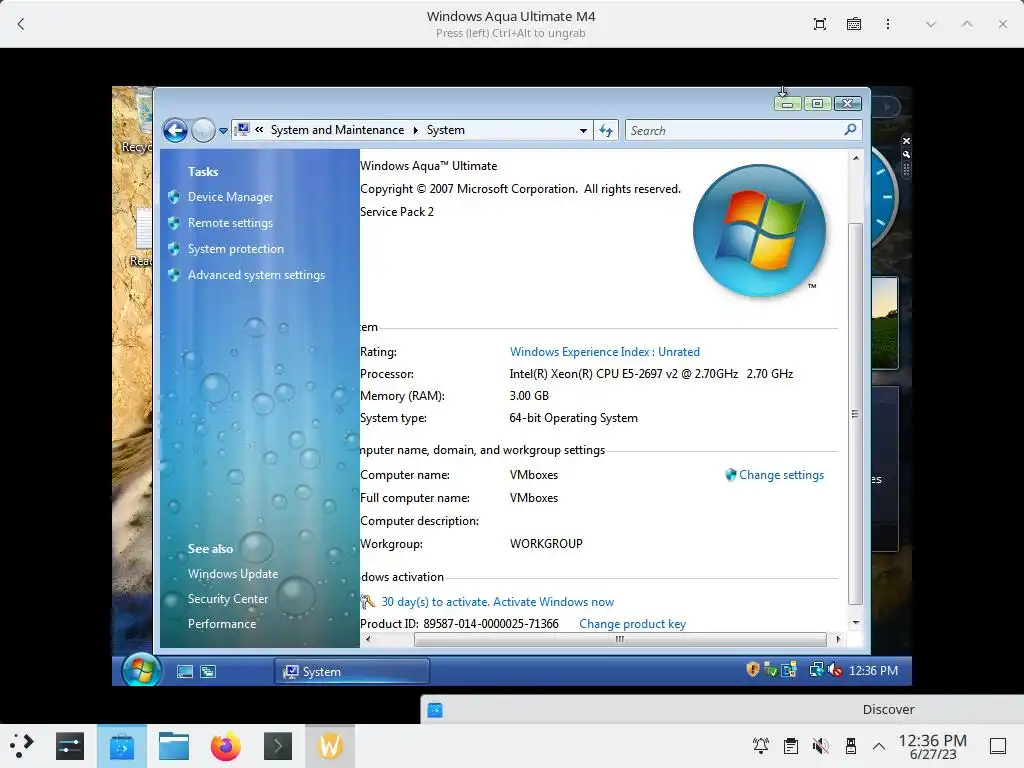1024x768 pixels.
Task: Select System and Maintenance in breadcrumb
Action: click(337, 130)
